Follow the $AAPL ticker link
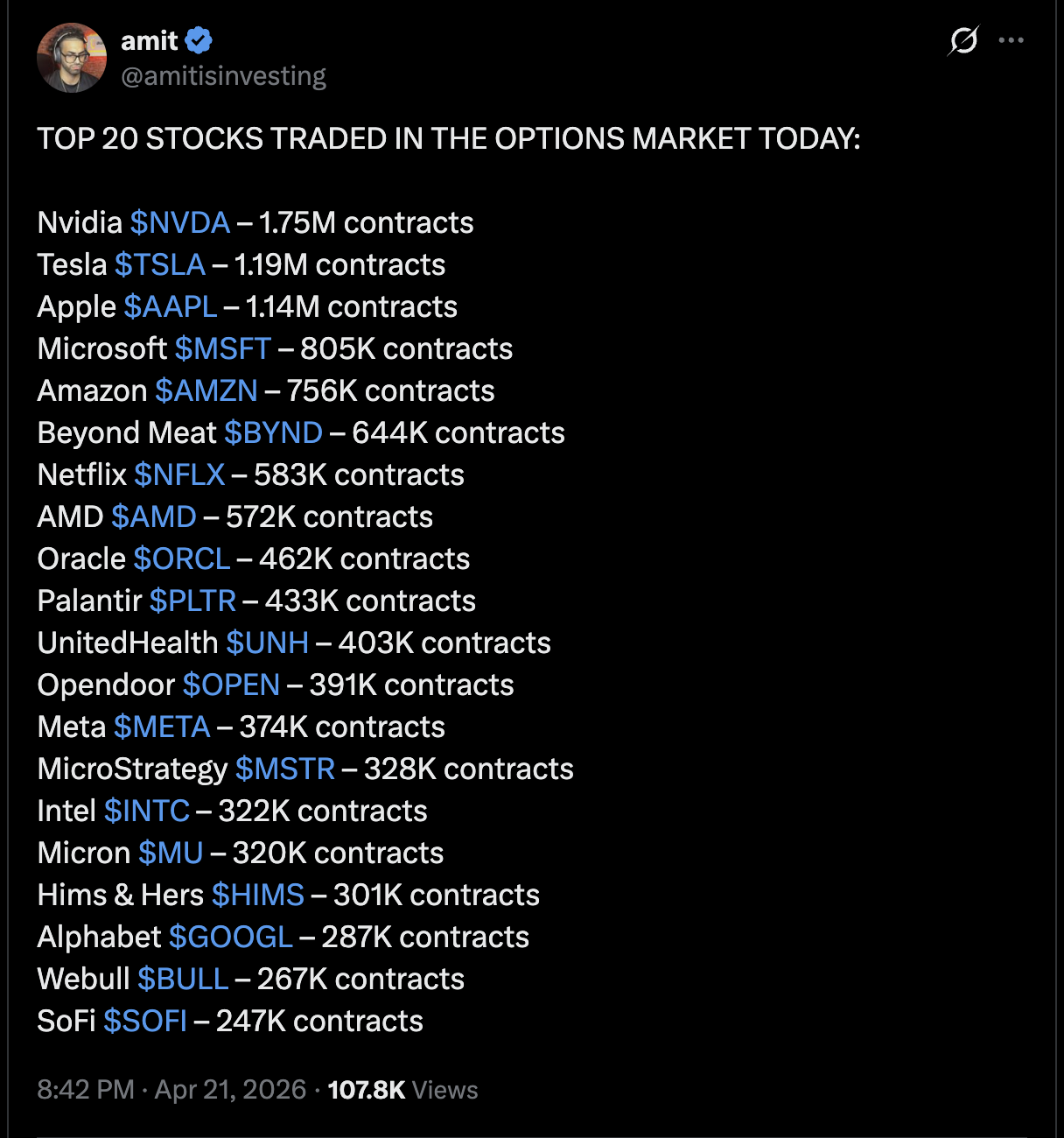 point(171,306)
